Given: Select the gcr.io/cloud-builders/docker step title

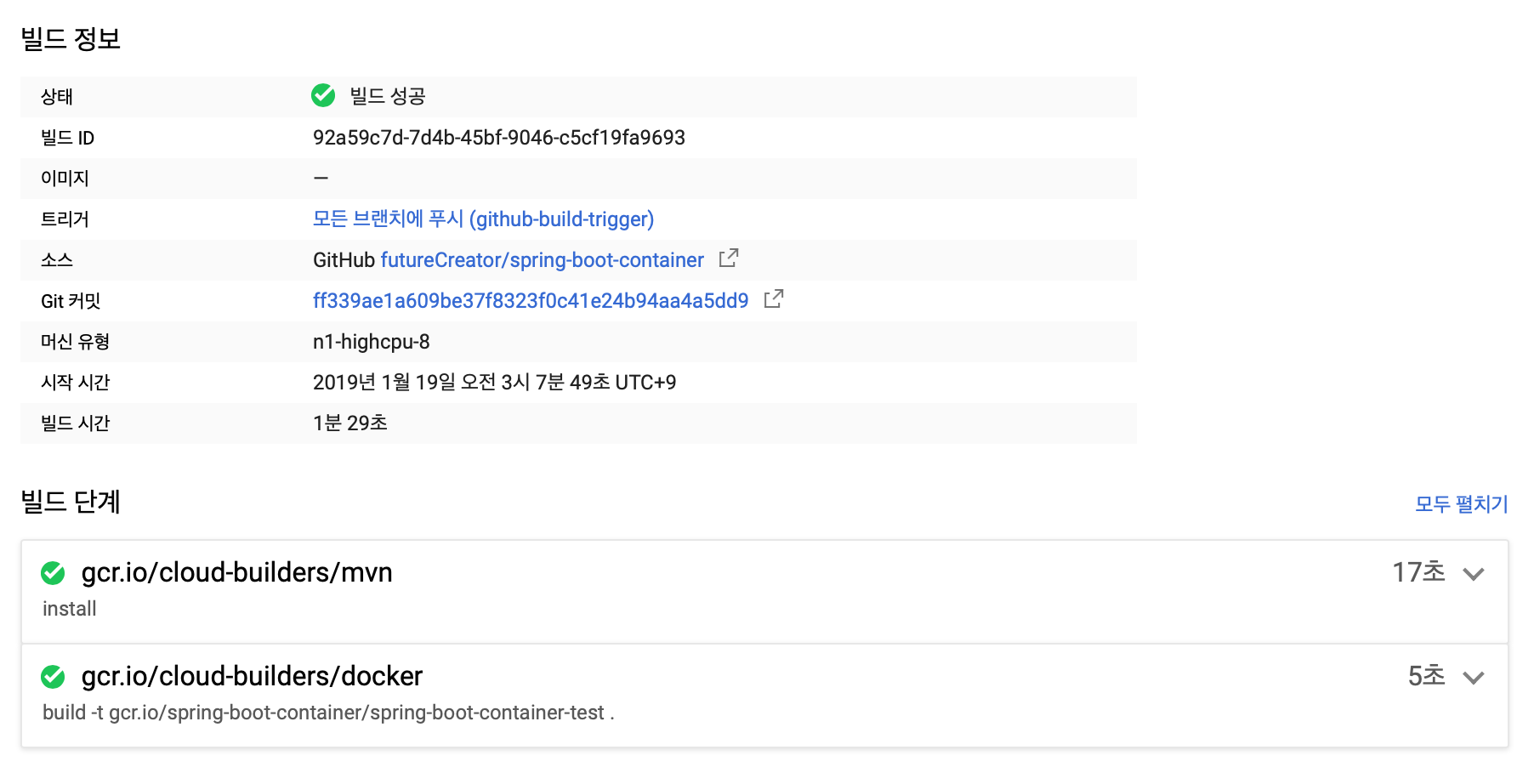Looking at the screenshot, I should [x=252, y=677].
